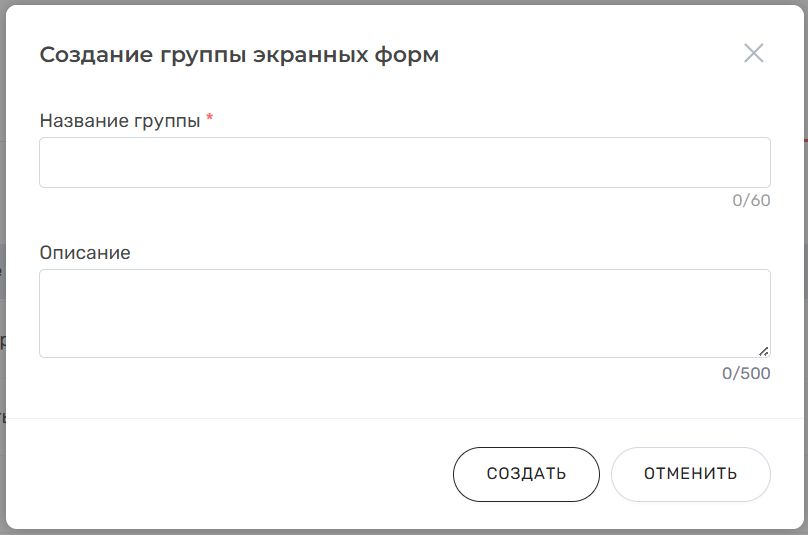Click the title Создание группы экранных форм

pyautogui.click(x=239, y=55)
